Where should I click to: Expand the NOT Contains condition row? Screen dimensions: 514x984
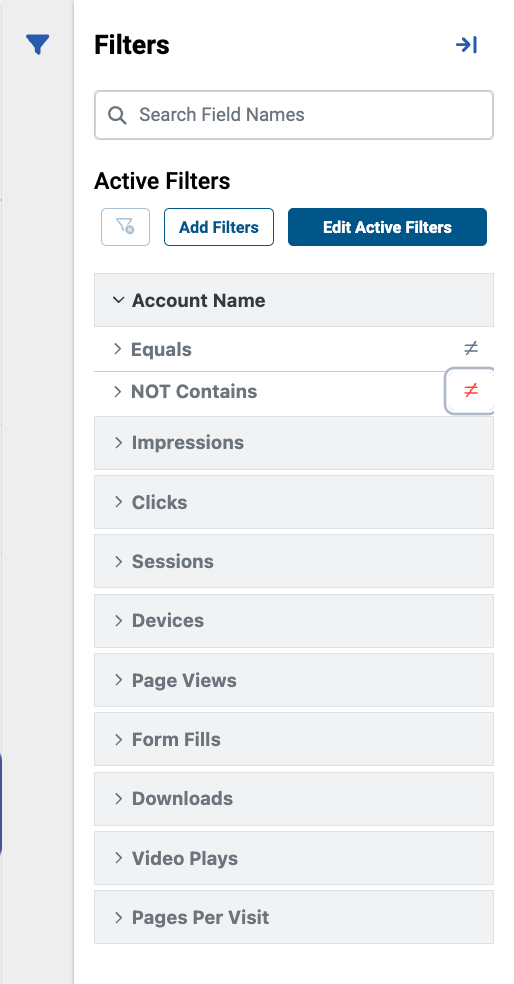[270, 392]
